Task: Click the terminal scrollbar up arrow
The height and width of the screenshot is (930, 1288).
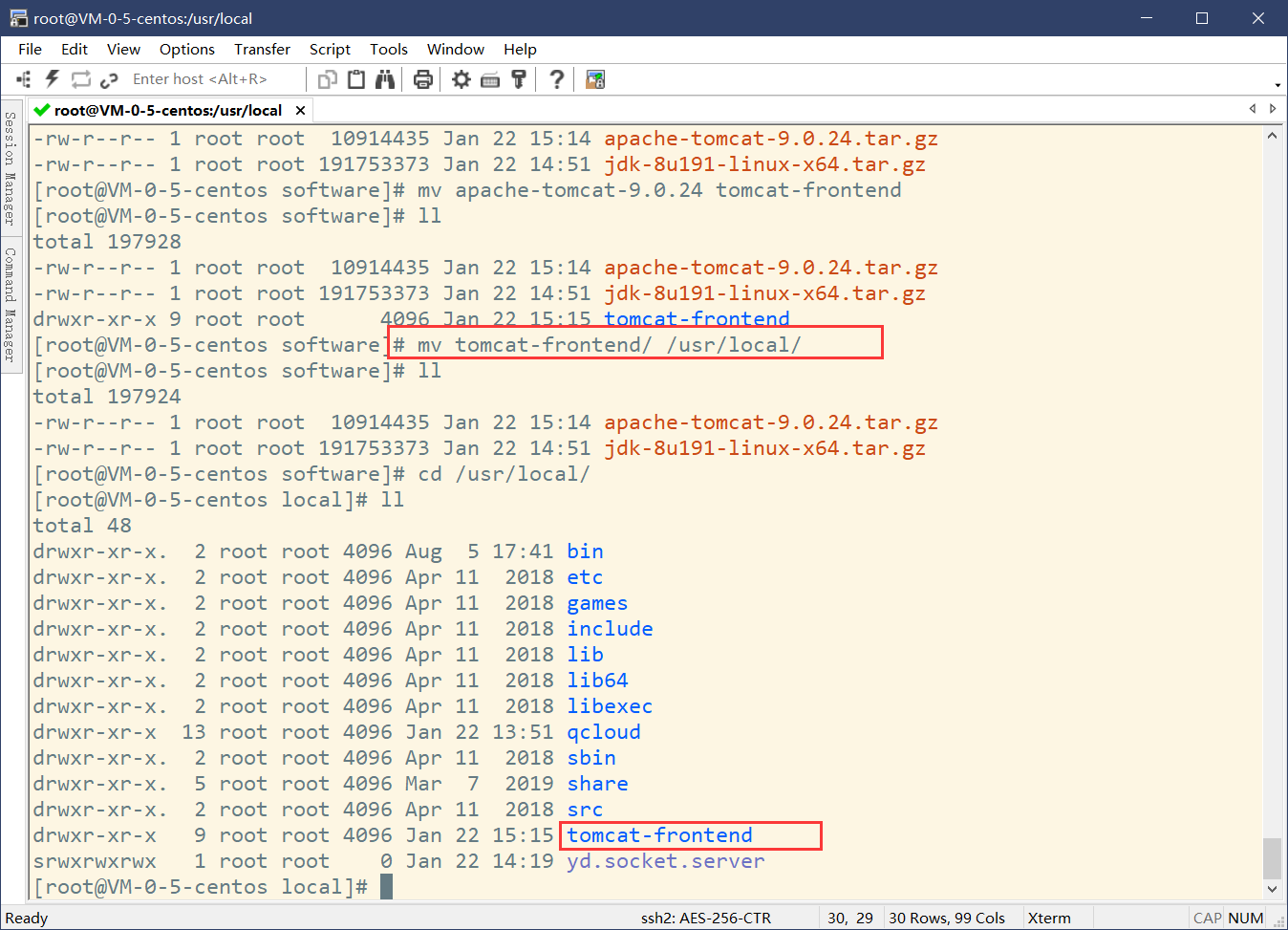Action: (x=1272, y=136)
